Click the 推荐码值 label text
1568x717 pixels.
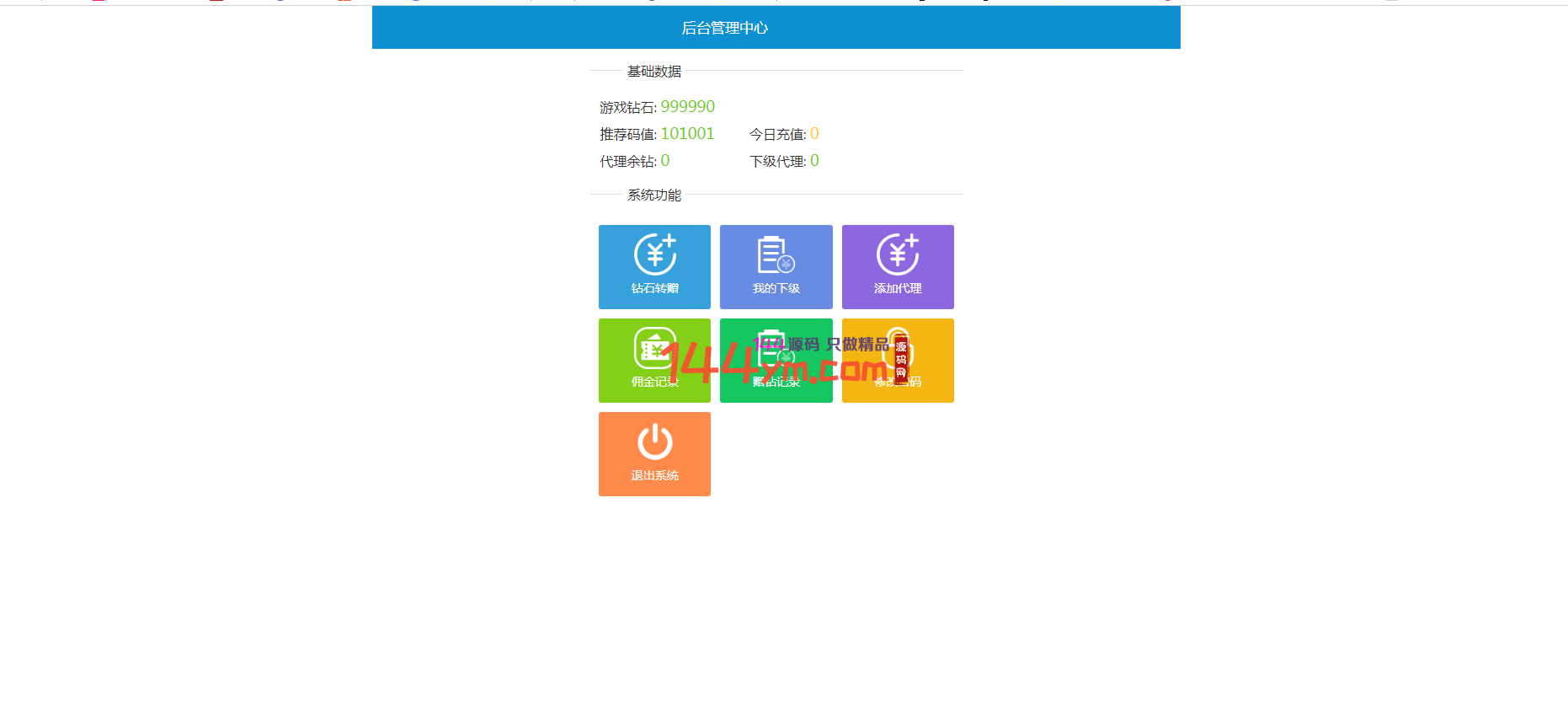tap(627, 135)
